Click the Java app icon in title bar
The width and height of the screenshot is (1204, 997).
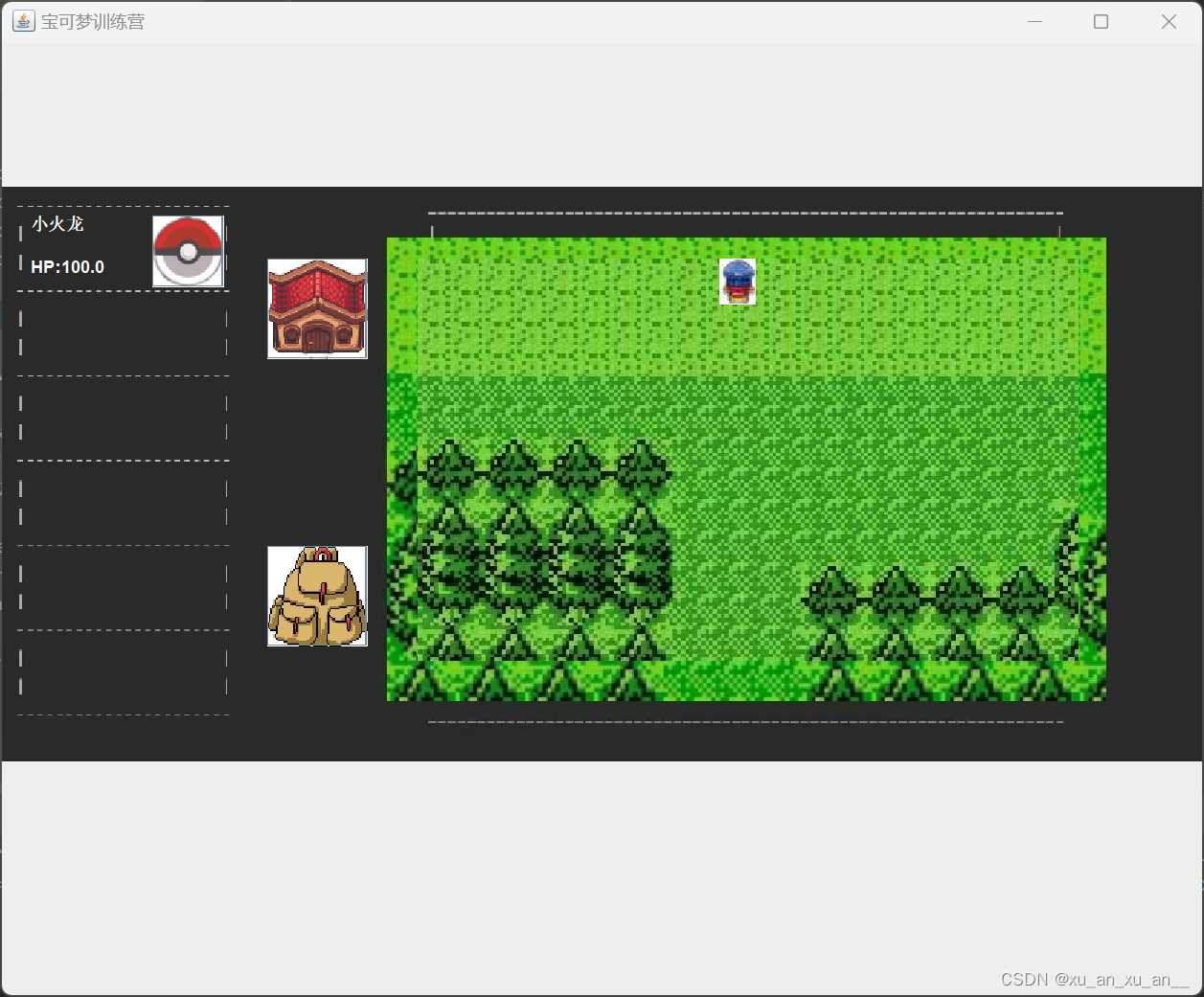(x=23, y=21)
